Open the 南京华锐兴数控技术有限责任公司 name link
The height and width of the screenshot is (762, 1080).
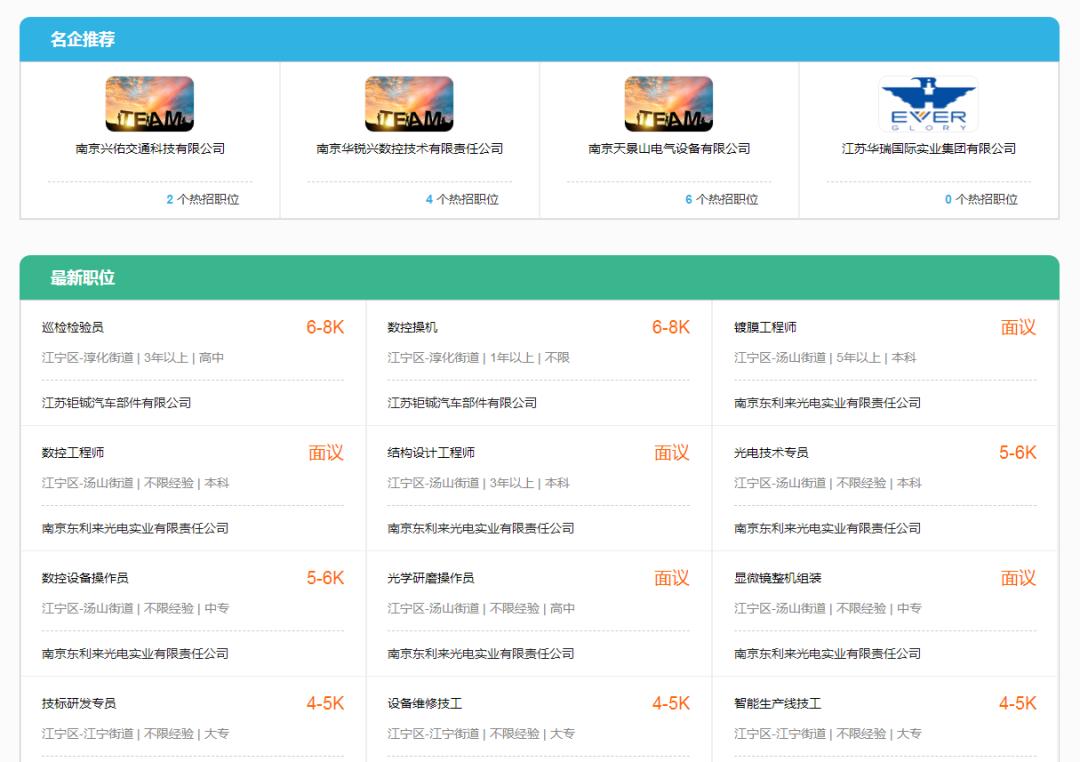pyautogui.click(x=410, y=149)
